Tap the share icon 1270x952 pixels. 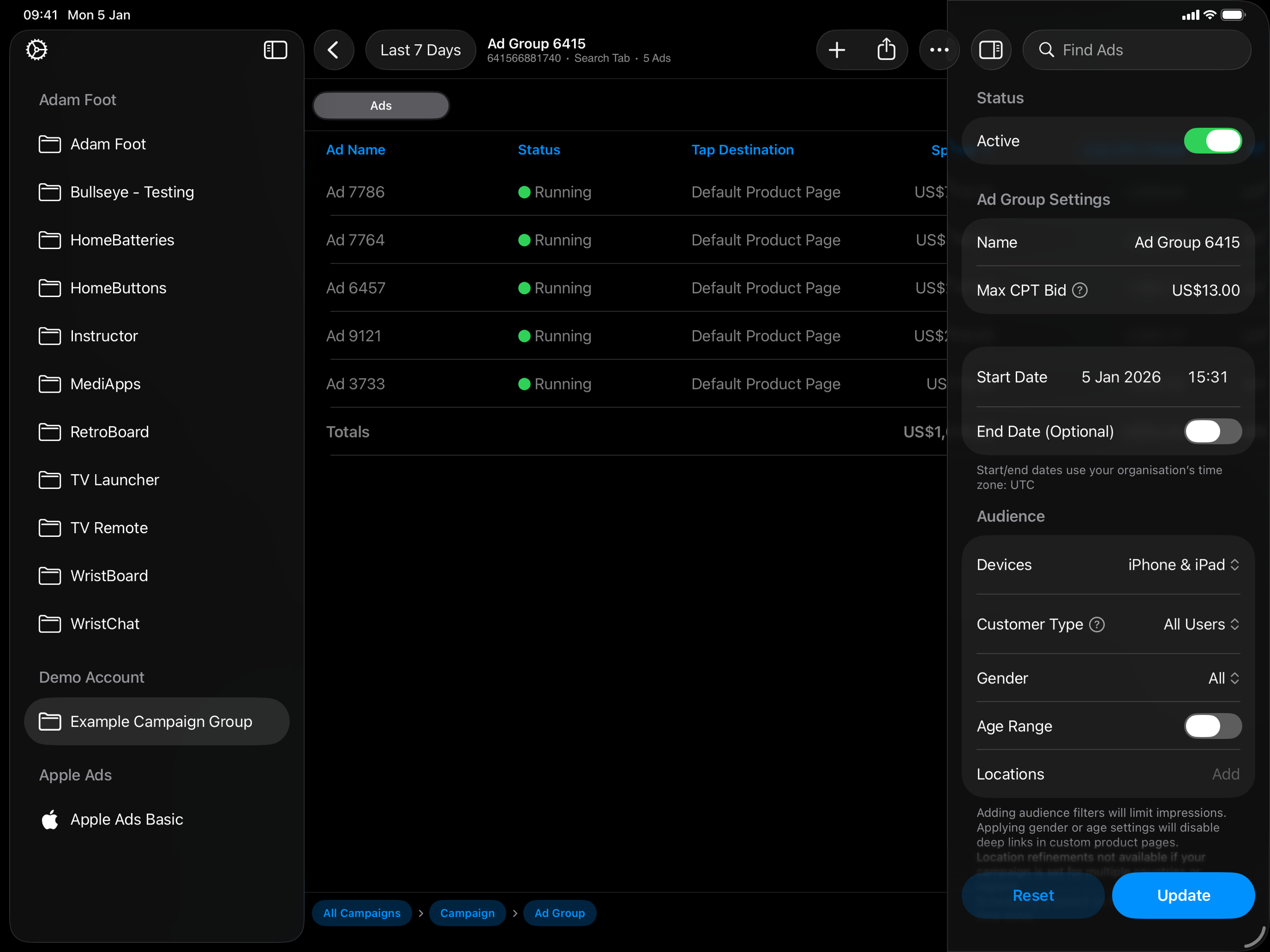(x=886, y=50)
